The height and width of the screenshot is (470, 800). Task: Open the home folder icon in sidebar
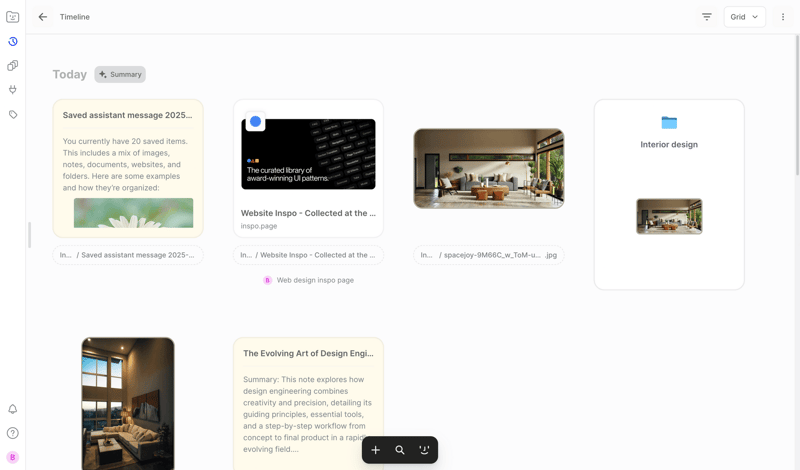point(13,17)
